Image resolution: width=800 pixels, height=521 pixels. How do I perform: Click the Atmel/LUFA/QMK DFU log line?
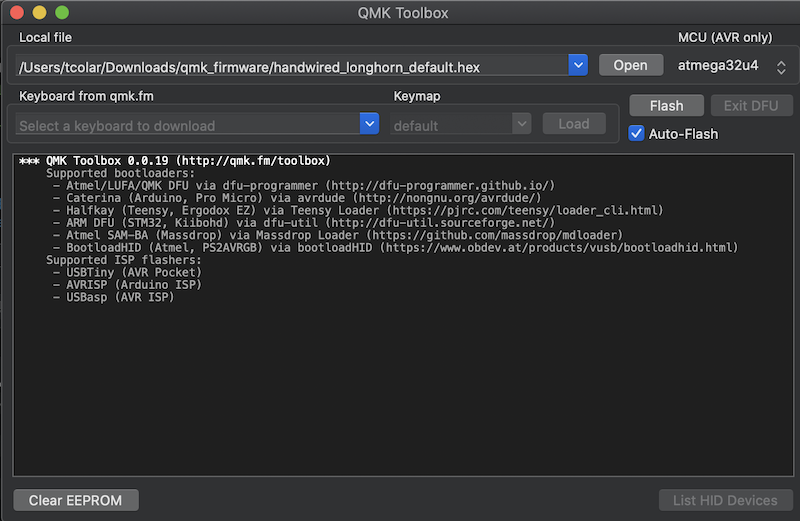coord(304,186)
